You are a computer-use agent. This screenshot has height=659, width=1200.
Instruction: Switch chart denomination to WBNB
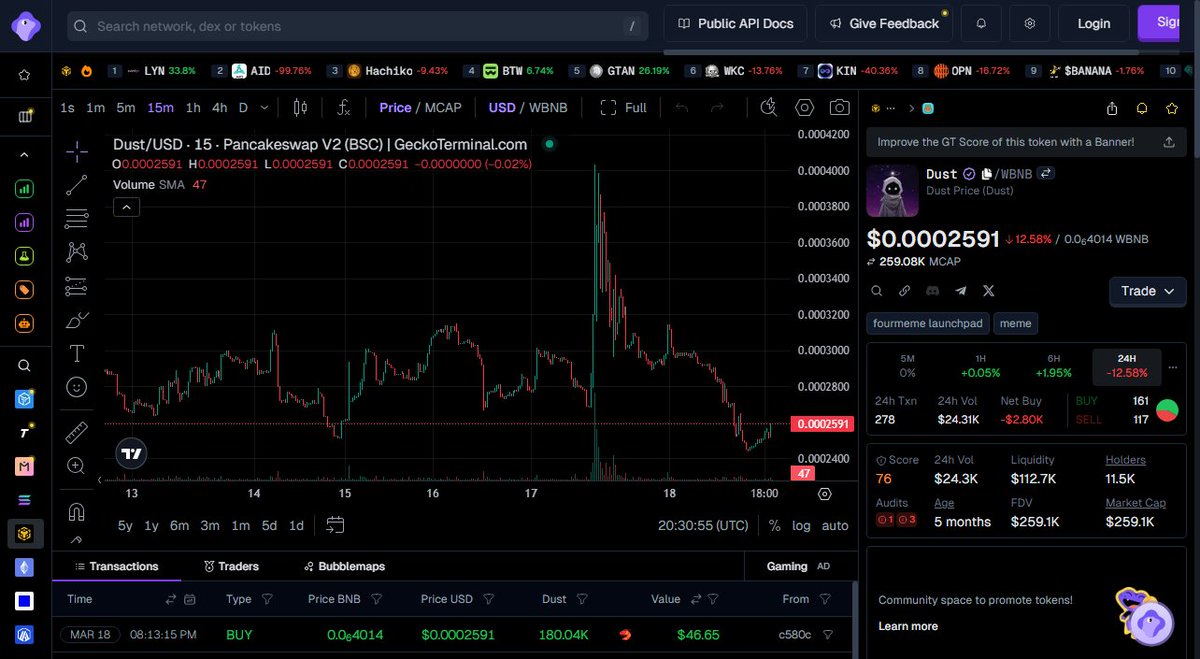pos(548,107)
